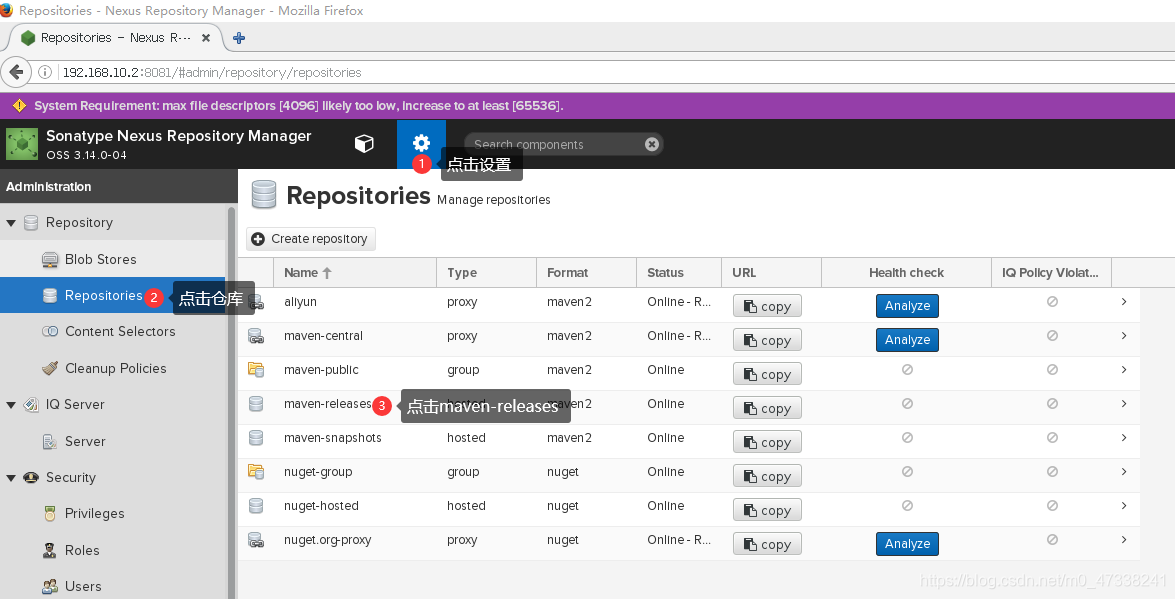This screenshot has height=599, width=1175.
Task: Analyze health of nuget.org-proxy repository
Action: (907, 544)
